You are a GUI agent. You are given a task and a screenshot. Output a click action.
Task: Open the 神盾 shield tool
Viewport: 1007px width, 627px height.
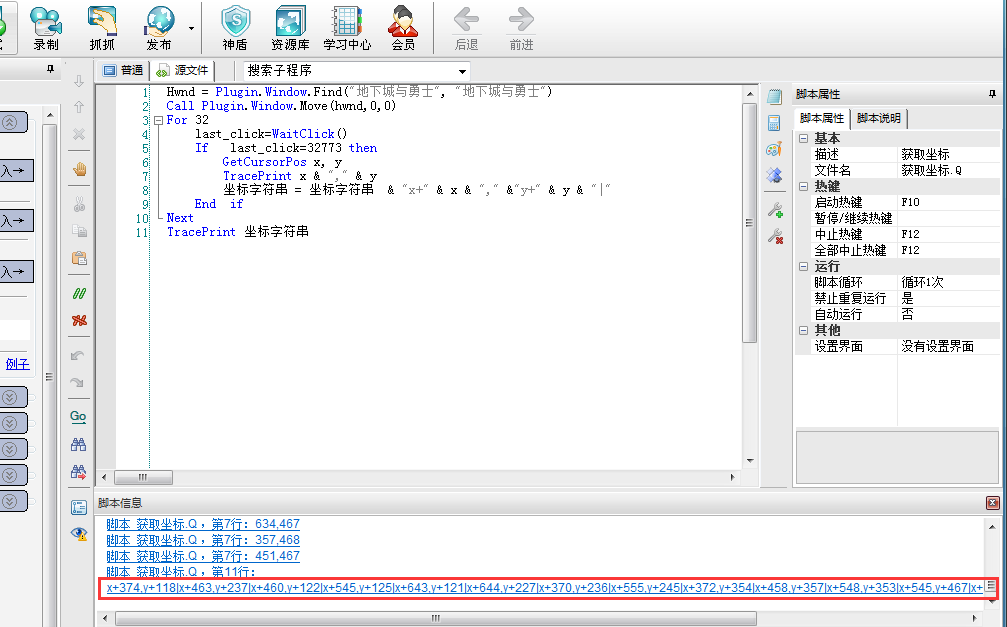235,28
